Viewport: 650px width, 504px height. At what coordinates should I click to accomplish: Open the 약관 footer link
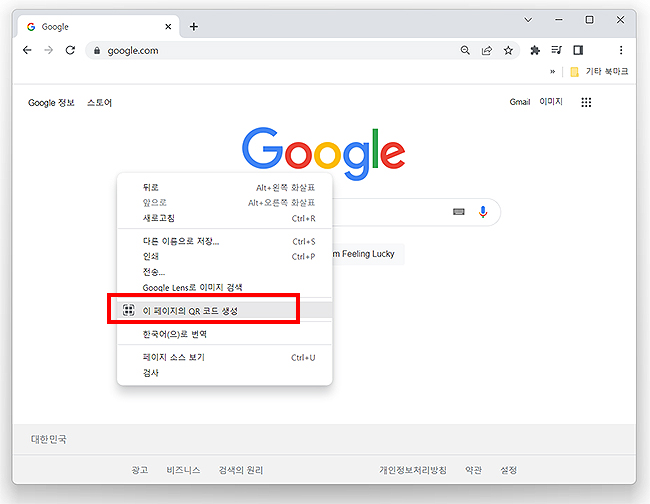click(473, 470)
